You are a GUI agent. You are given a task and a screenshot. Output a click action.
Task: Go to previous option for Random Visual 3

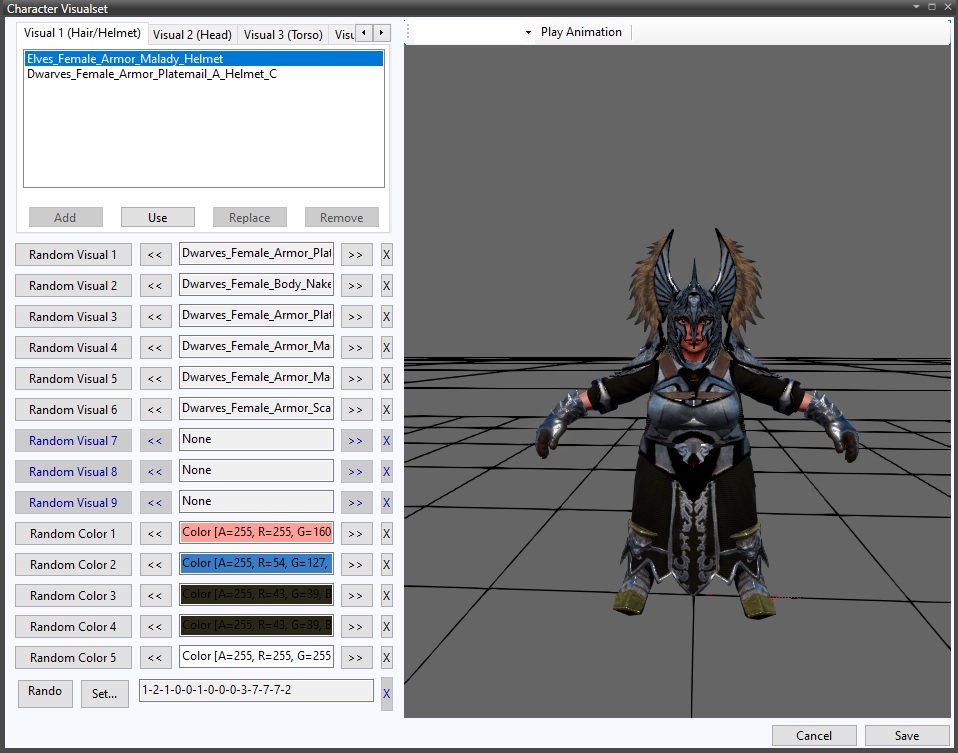[155, 317]
